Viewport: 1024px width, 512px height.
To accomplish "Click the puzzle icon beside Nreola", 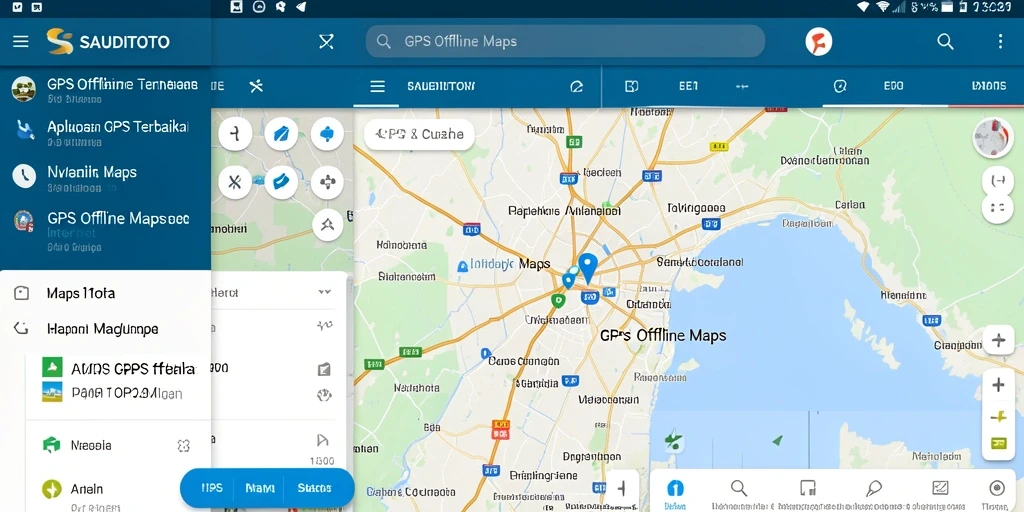I will (184, 446).
